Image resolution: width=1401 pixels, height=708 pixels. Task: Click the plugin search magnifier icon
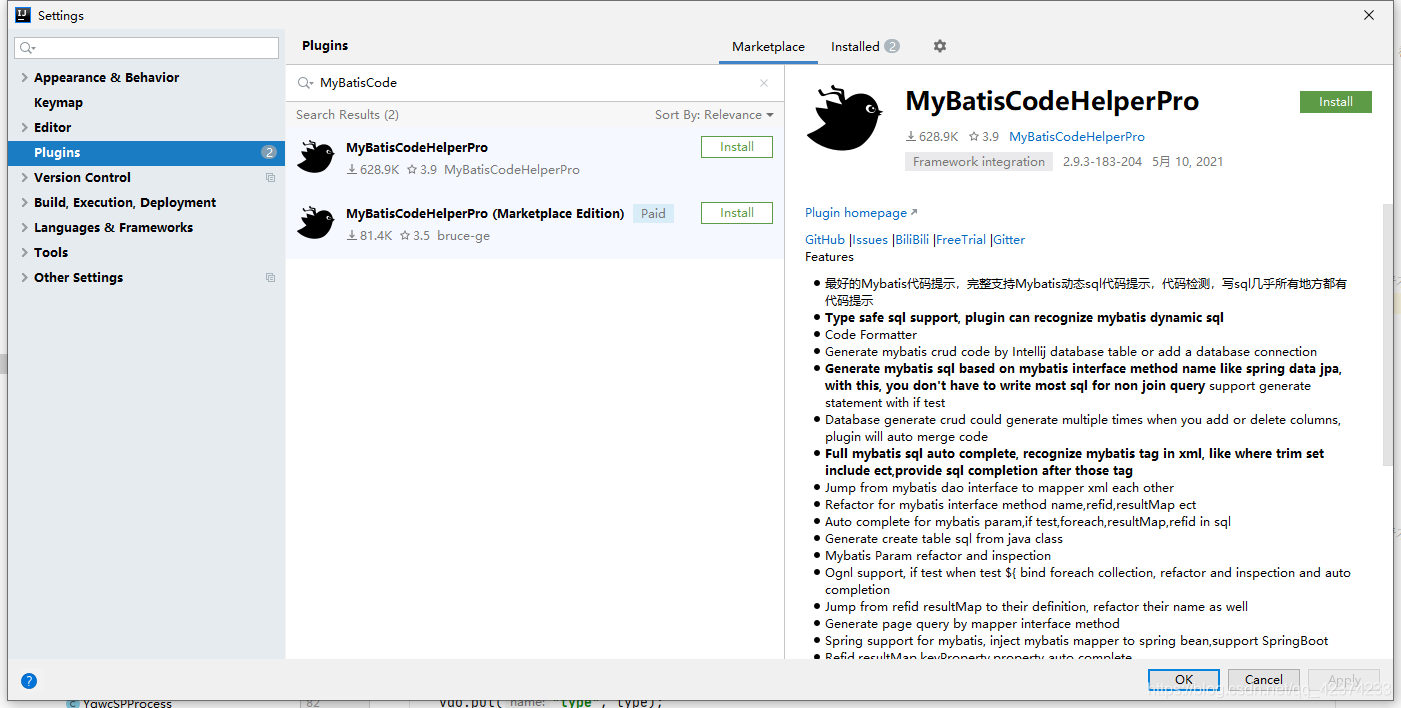point(305,83)
